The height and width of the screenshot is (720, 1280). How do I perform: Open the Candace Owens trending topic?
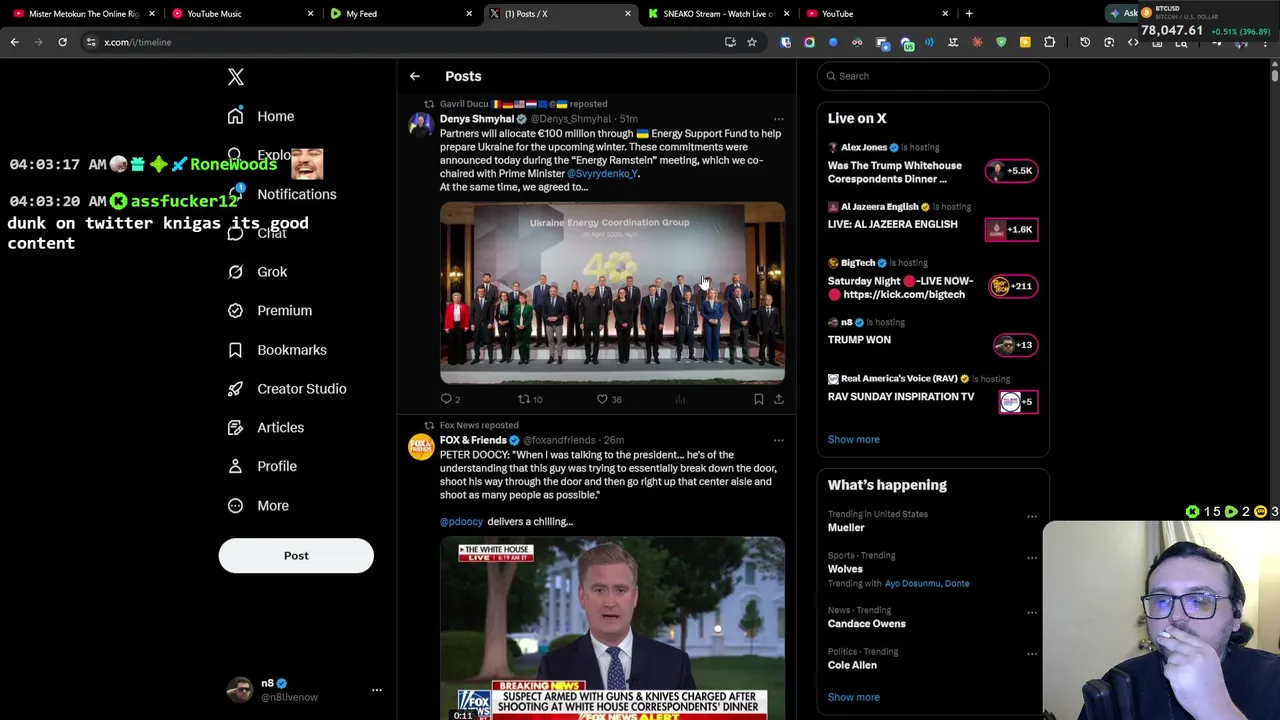[866, 624]
